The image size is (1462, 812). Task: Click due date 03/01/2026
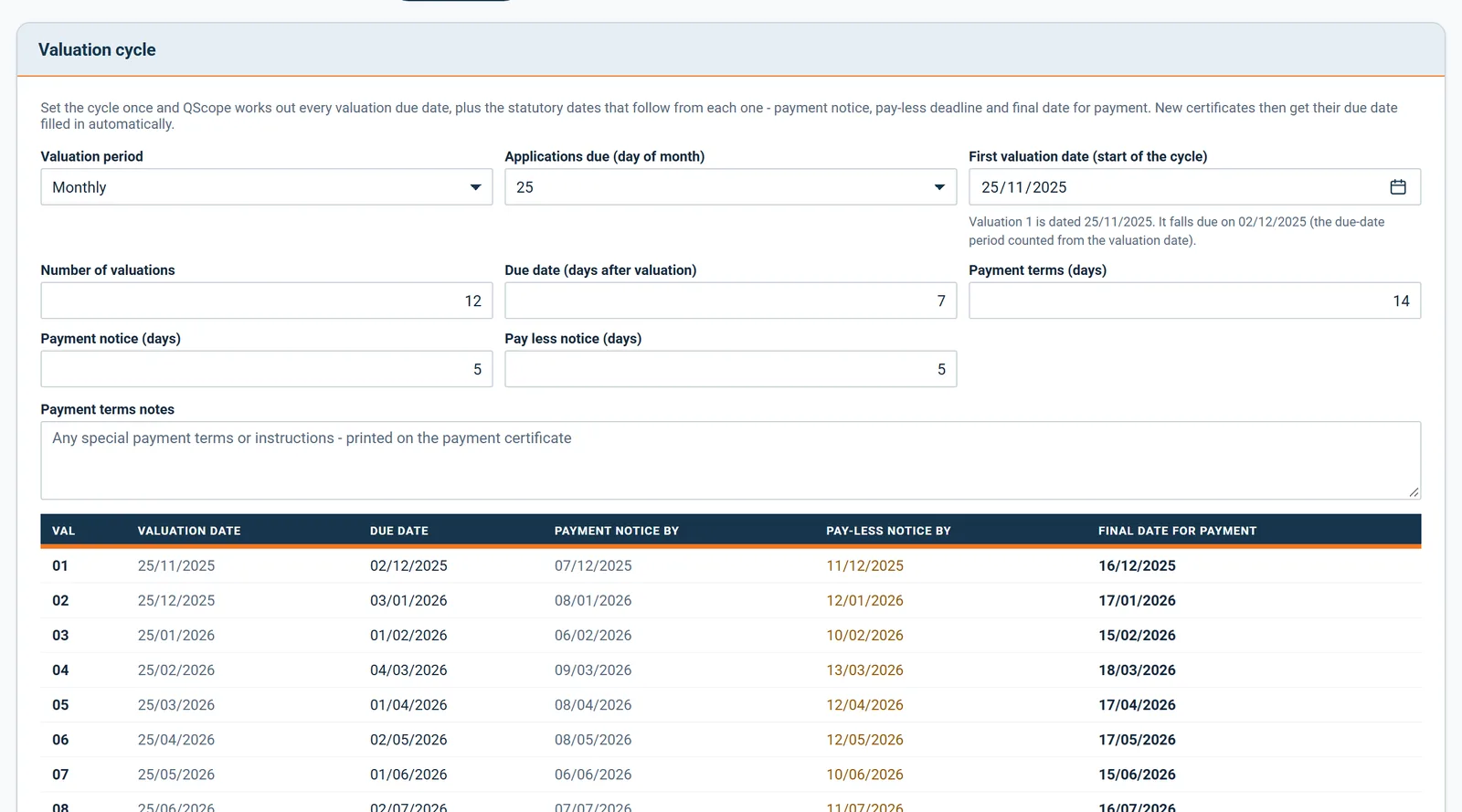[408, 601]
